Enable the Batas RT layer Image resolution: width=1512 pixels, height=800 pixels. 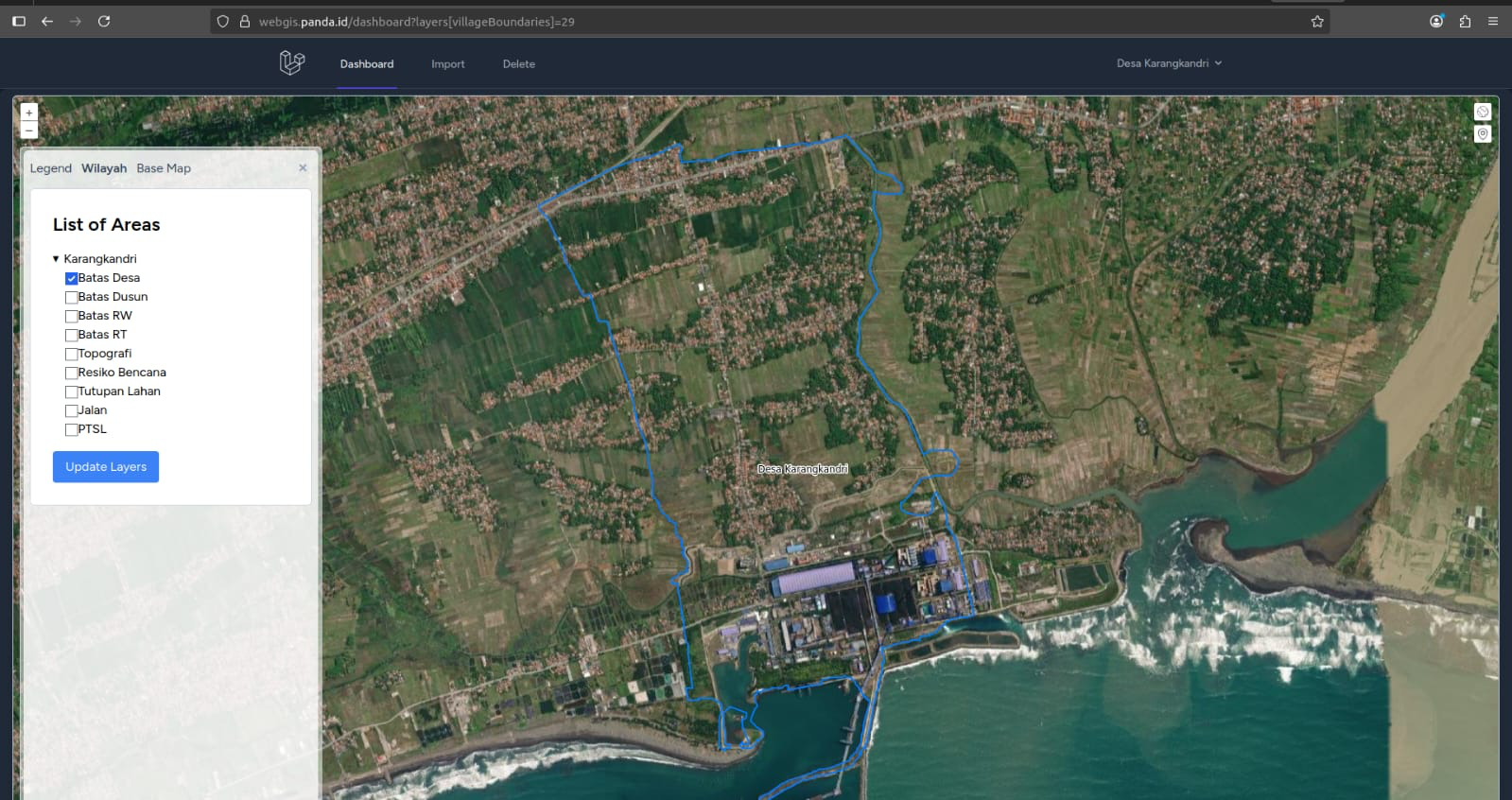[x=71, y=335]
